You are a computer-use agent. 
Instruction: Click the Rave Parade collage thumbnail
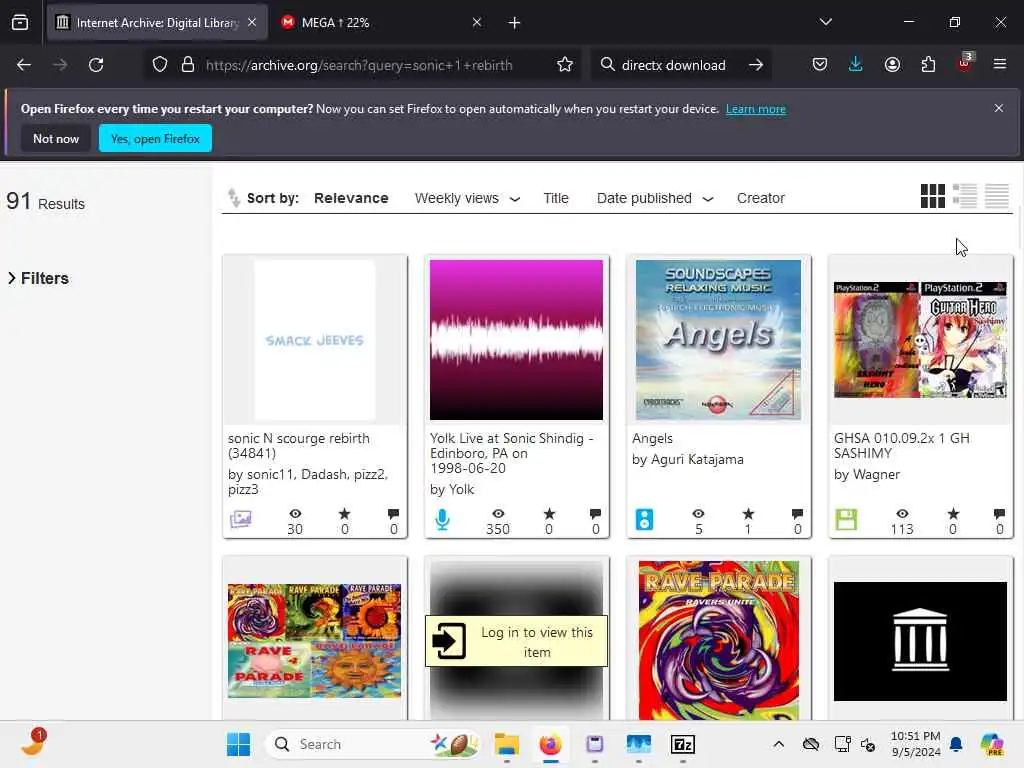[x=315, y=641]
